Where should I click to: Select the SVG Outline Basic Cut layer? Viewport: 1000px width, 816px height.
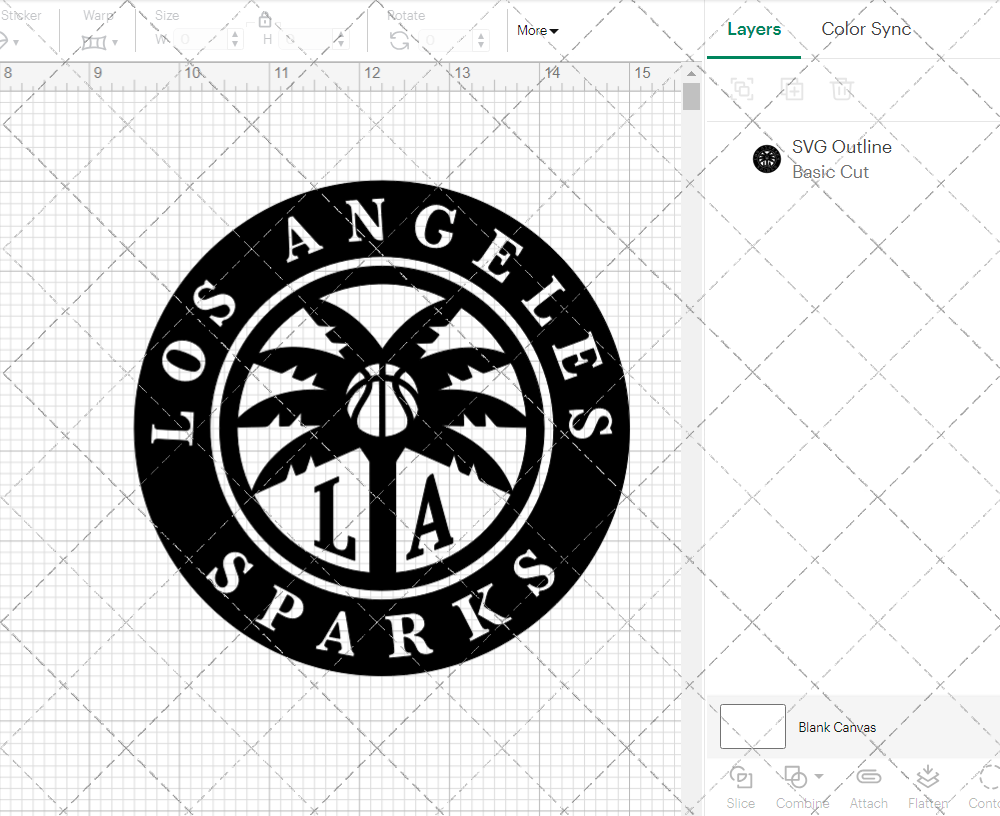pyautogui.click(x=842, y=158)
